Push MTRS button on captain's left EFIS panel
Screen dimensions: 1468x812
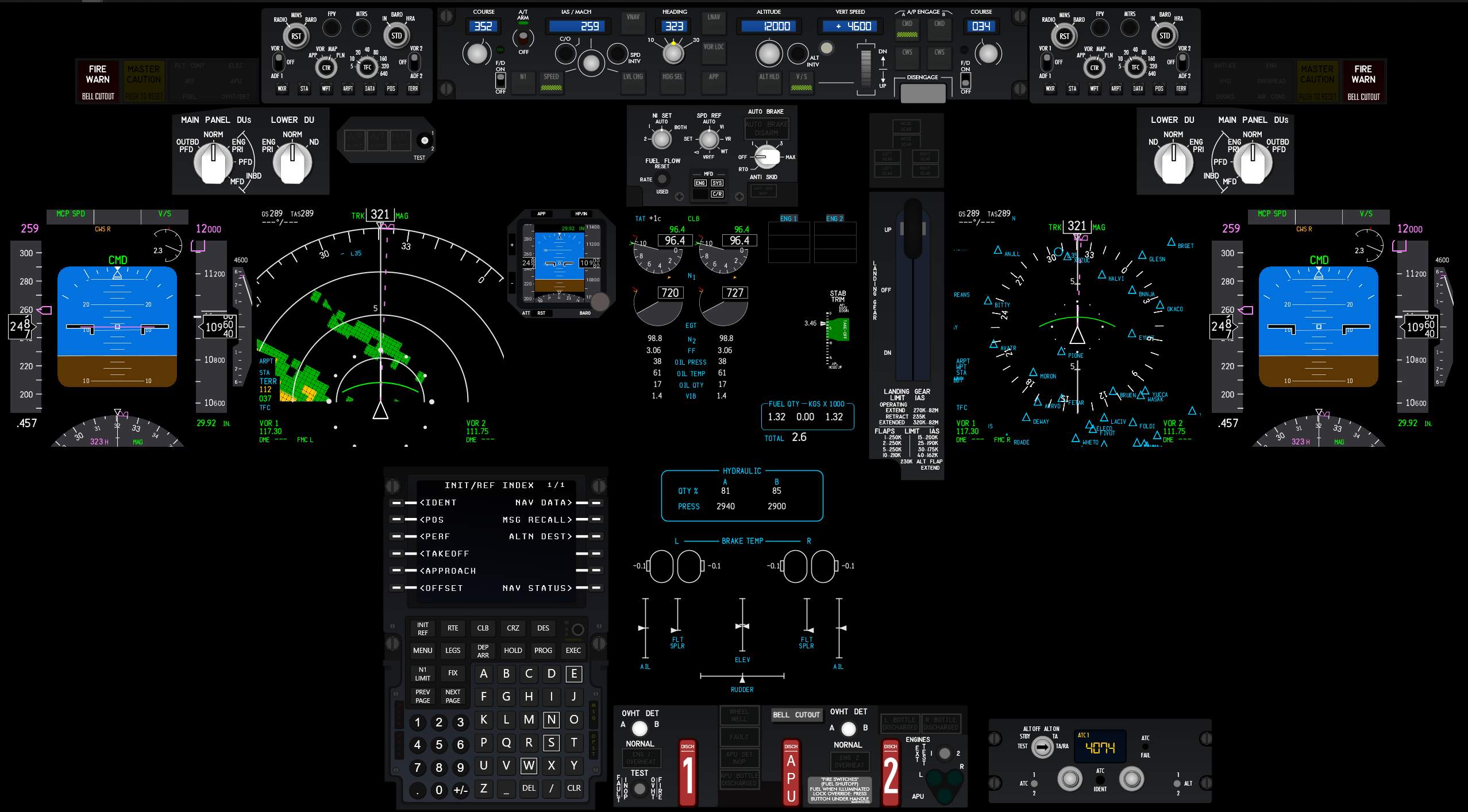tap(361, 27)
